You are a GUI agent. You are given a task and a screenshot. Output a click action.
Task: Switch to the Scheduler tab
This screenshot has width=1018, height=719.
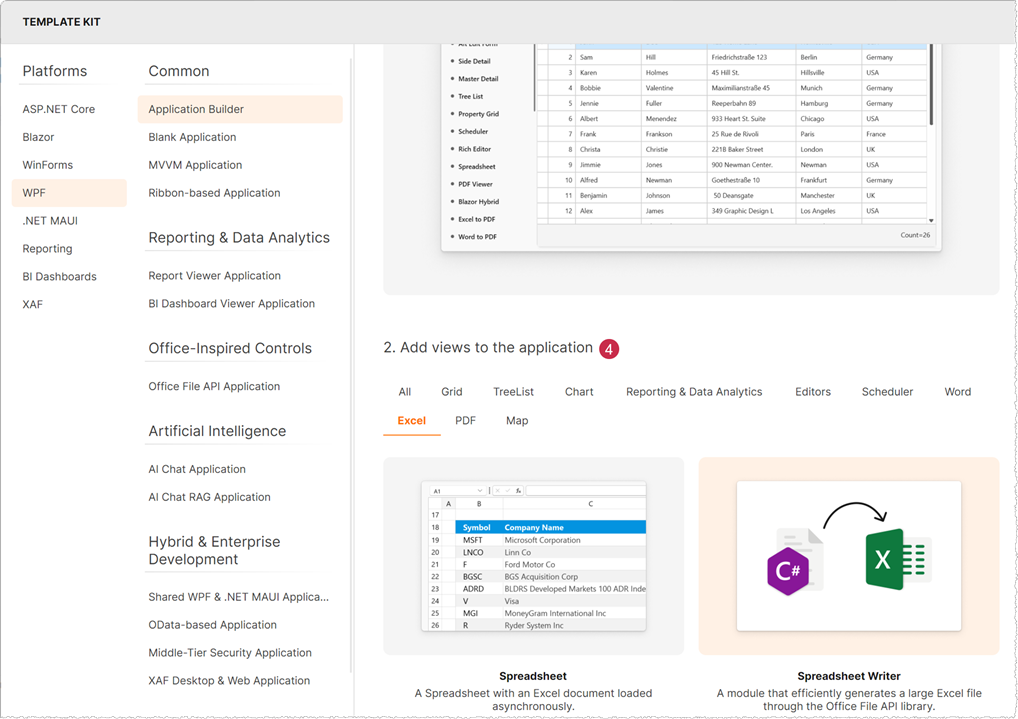click(x=886, y=391)
